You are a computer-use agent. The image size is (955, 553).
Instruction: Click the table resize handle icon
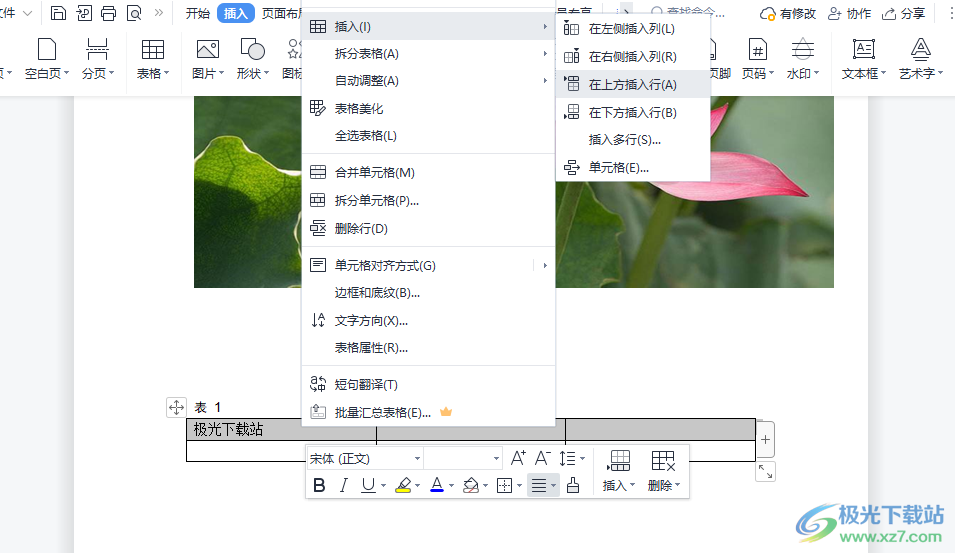[x=766, y=471]
